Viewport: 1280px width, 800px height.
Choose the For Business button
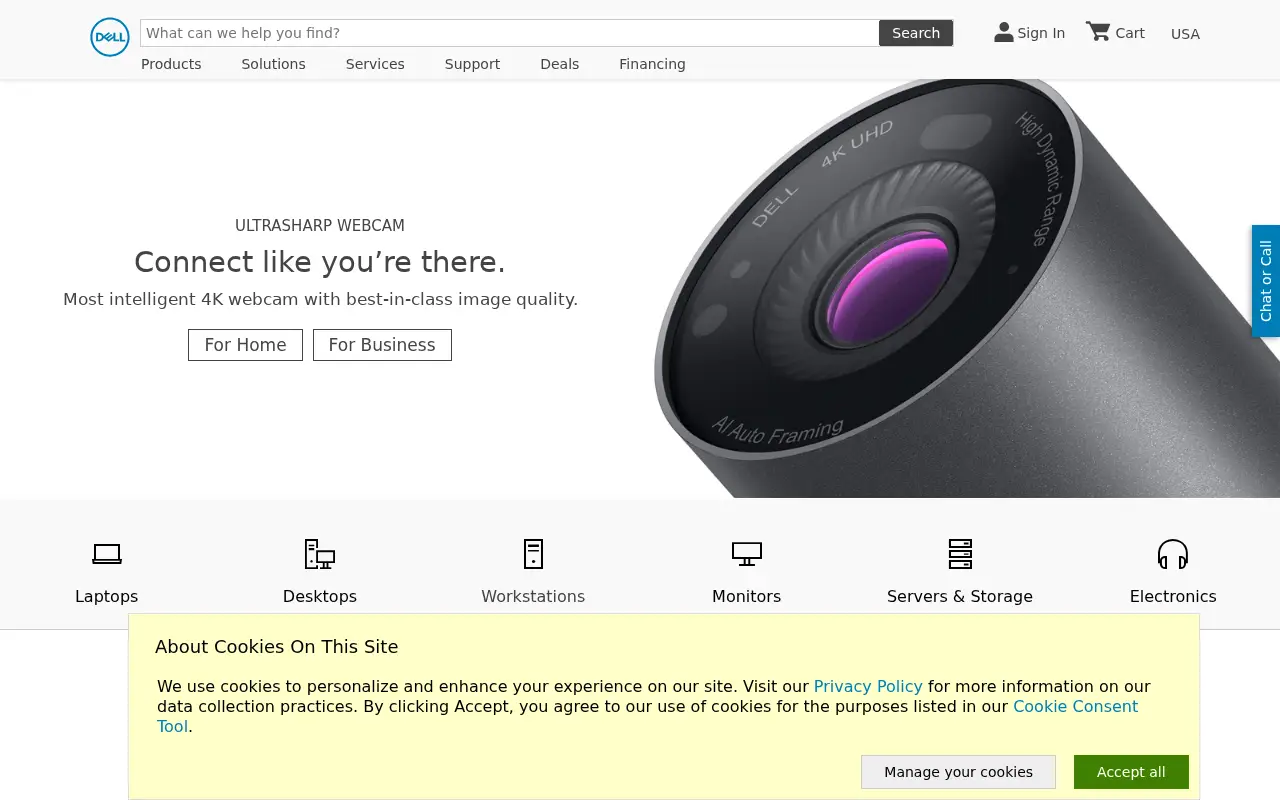382,345
